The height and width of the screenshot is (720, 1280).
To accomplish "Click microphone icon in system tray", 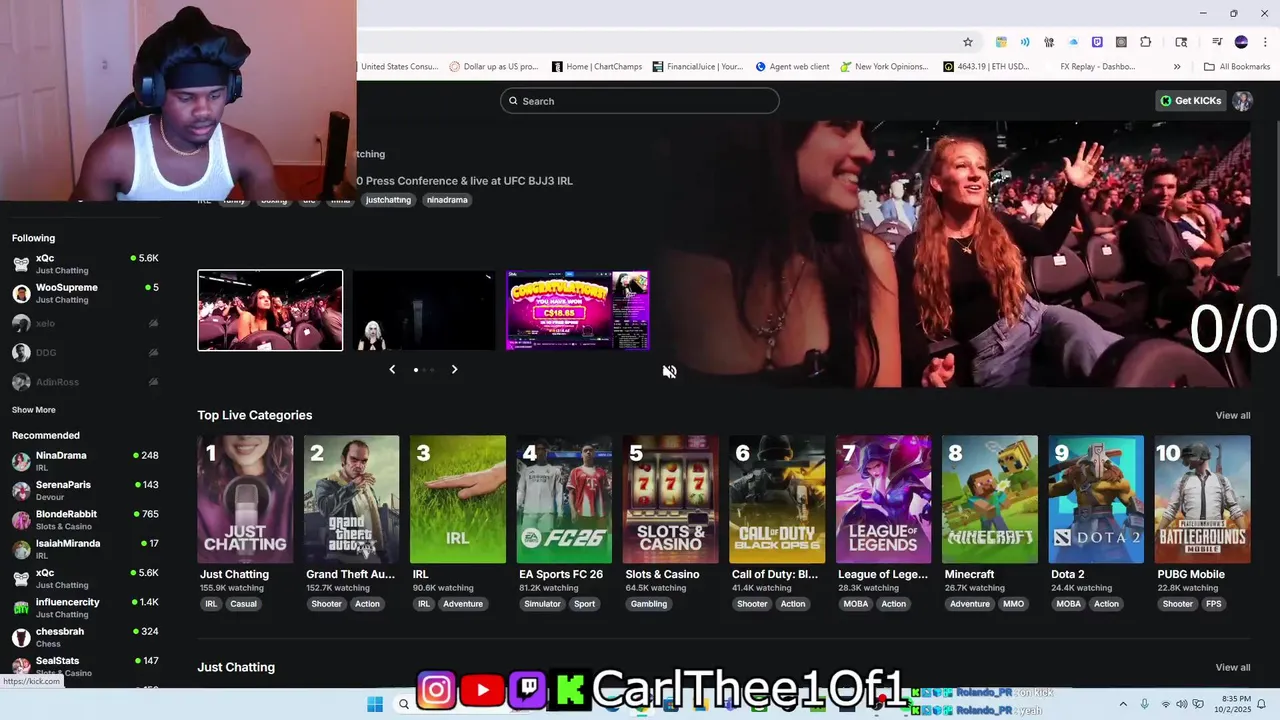I will [1145, 705].
